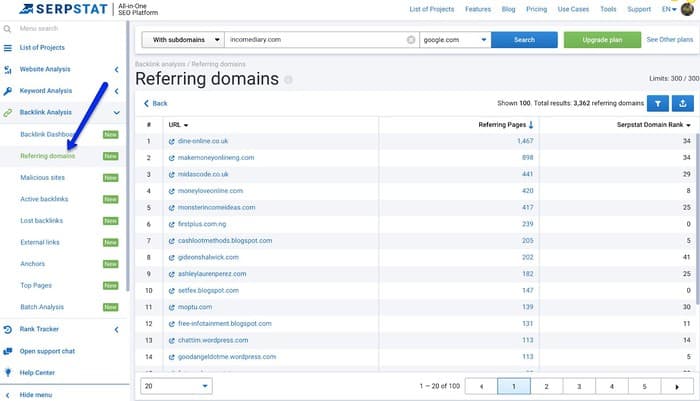Click the blue Search button

524,40
